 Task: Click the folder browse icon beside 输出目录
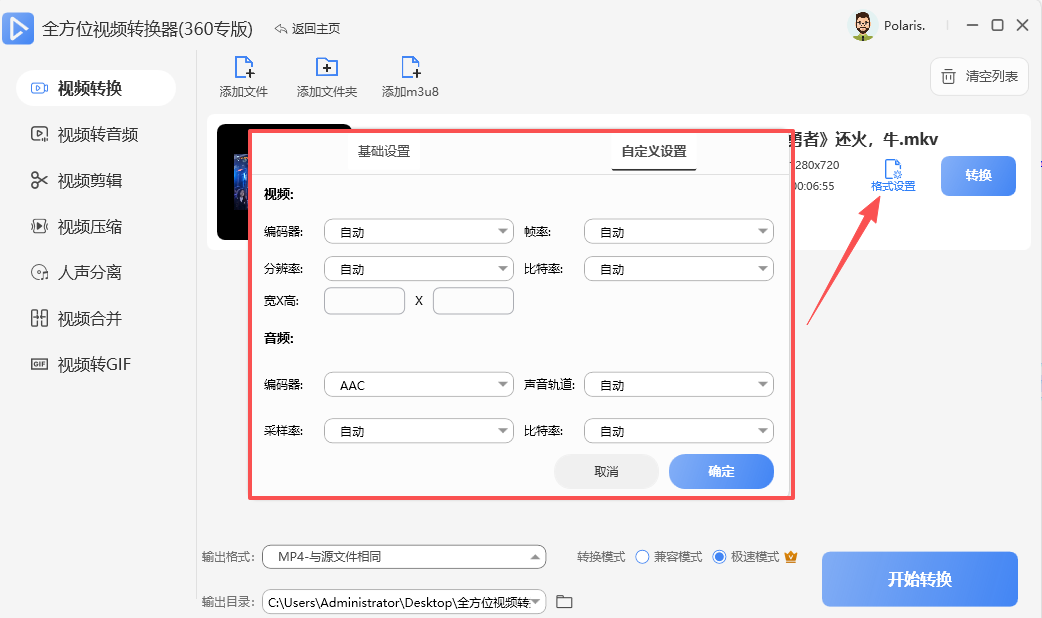tap(563, 601)
